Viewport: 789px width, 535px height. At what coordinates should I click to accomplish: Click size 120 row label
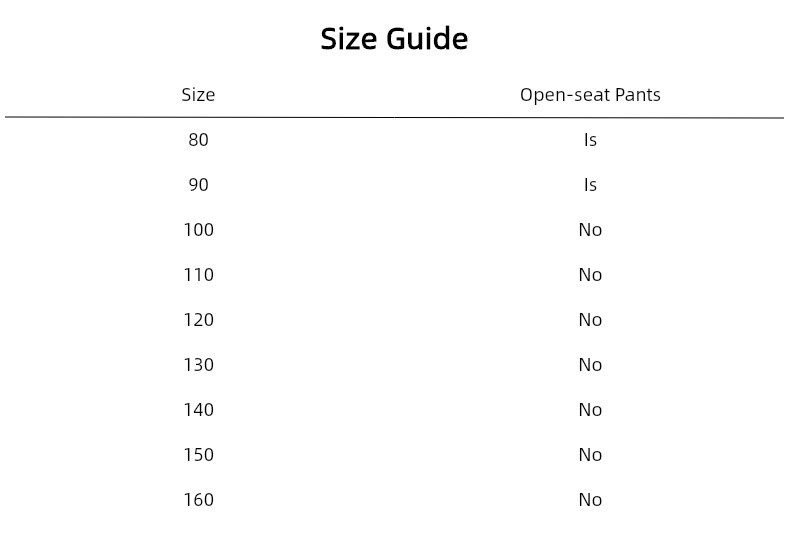[198, 320]
